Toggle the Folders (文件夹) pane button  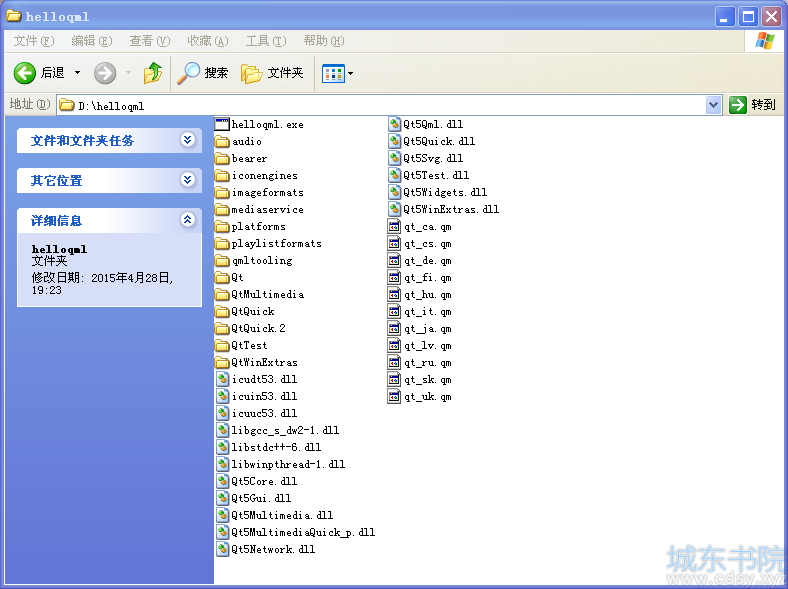click(x=272, y=73)
